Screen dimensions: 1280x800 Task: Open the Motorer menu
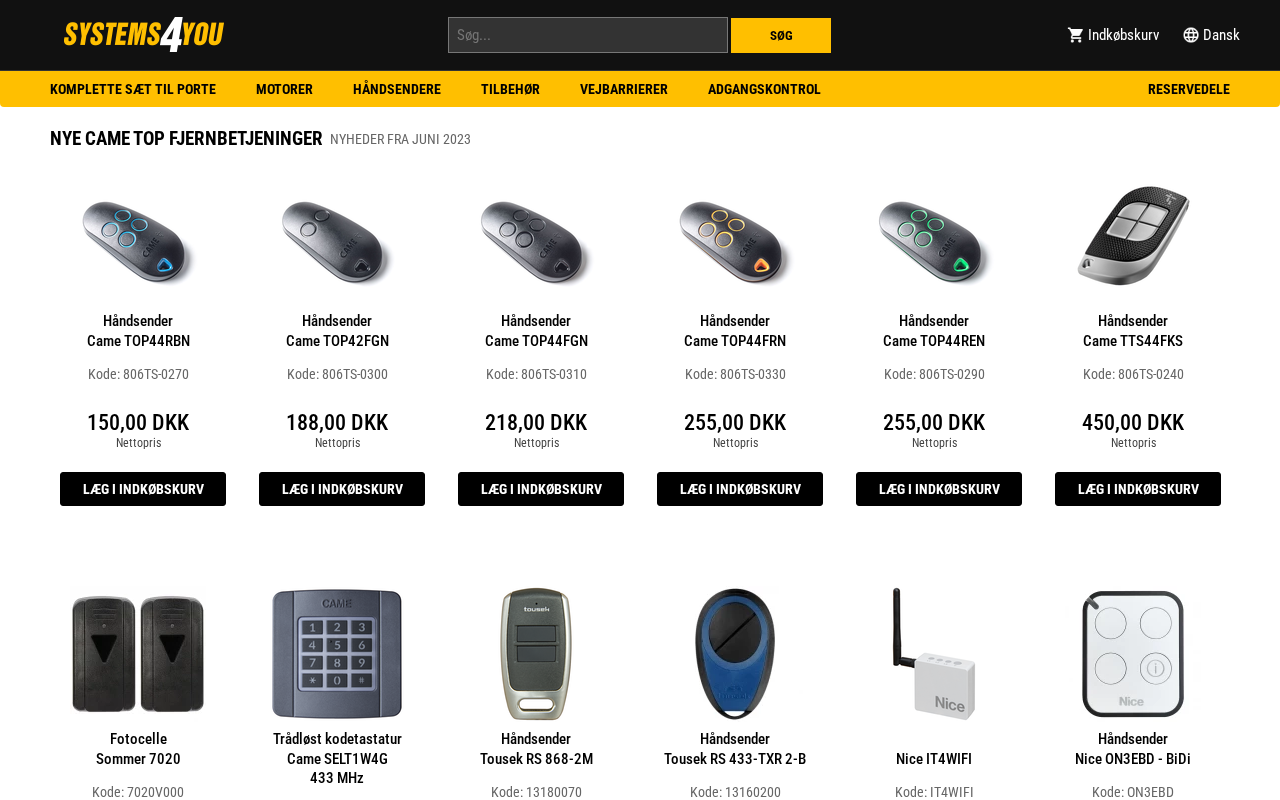284,89
